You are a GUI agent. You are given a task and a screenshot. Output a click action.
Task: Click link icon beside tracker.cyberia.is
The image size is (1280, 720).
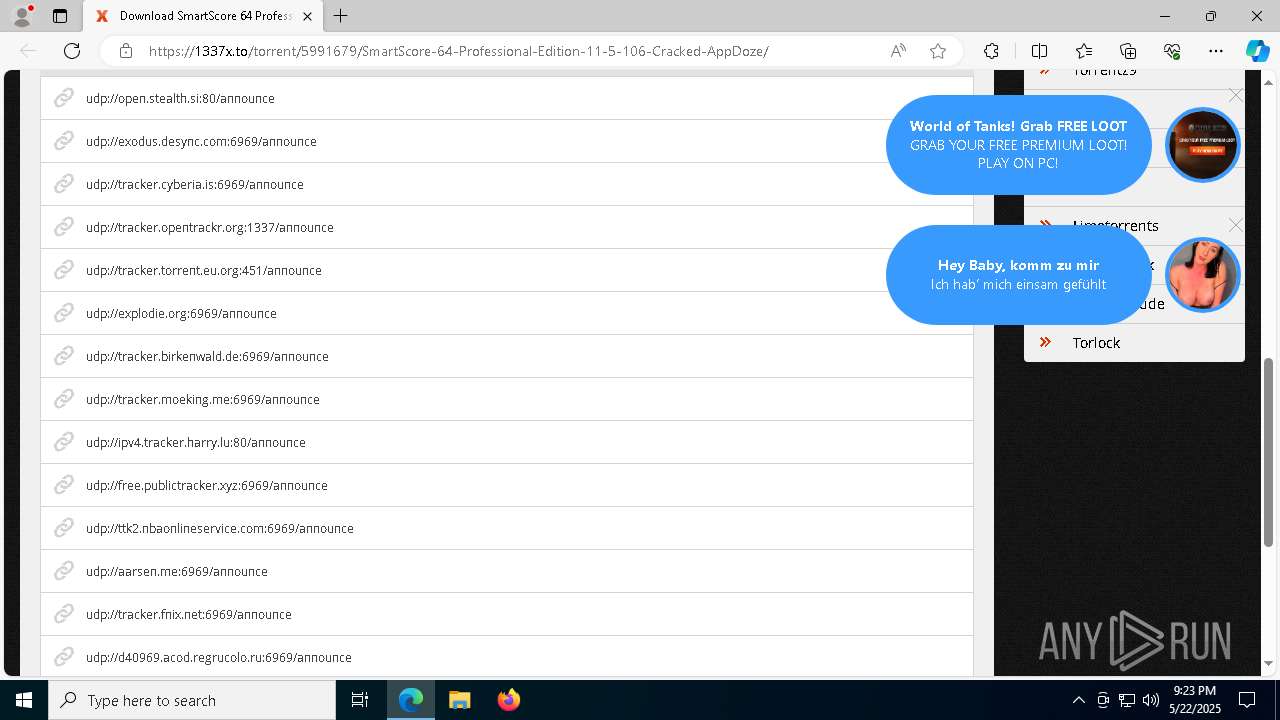click(x=64, y=184)
